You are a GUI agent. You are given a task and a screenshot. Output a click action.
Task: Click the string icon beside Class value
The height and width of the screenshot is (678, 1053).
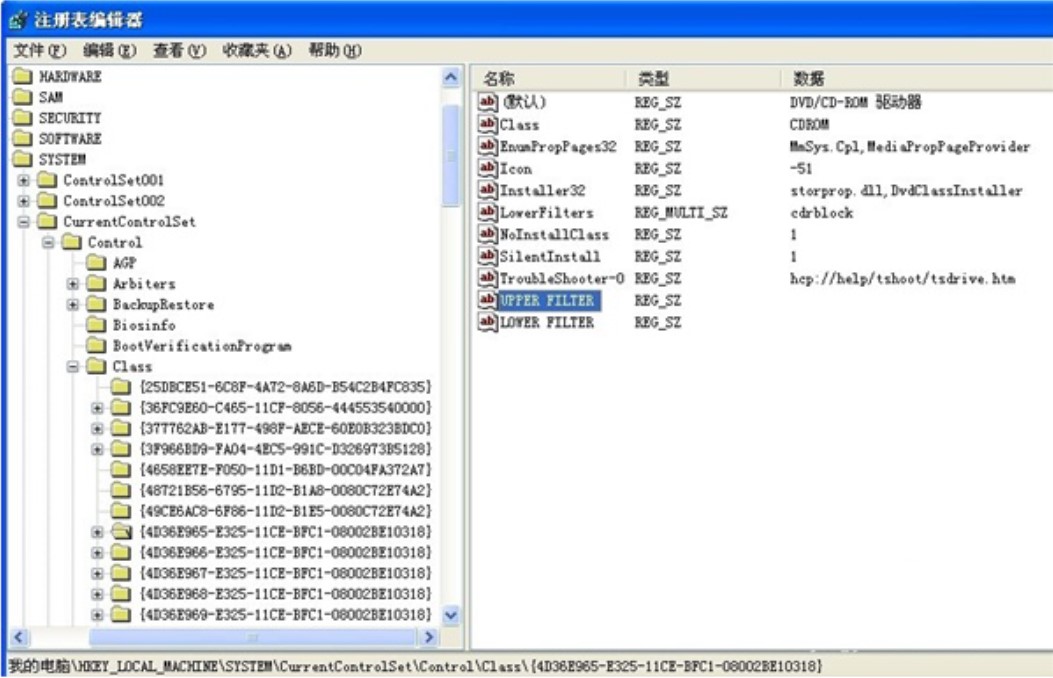[488, 124]
